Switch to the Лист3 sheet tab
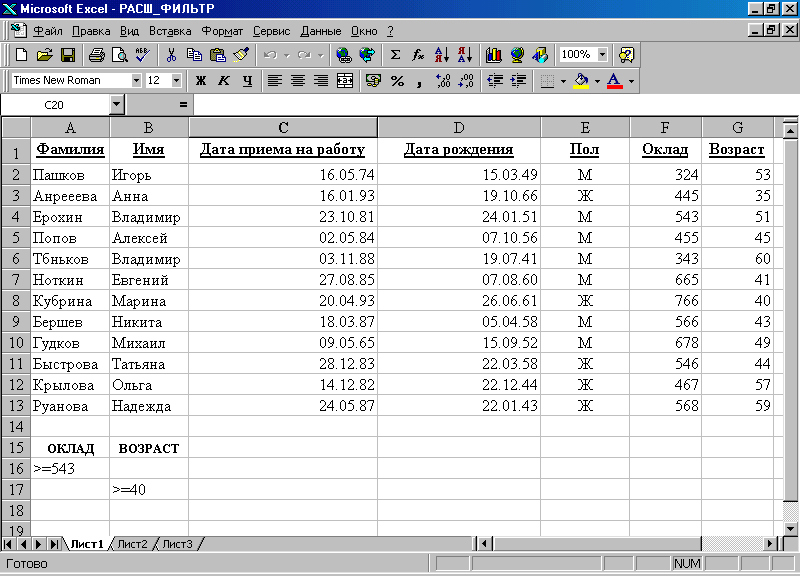800x576 pixels. pyautogui.click(x=177, y=544)
